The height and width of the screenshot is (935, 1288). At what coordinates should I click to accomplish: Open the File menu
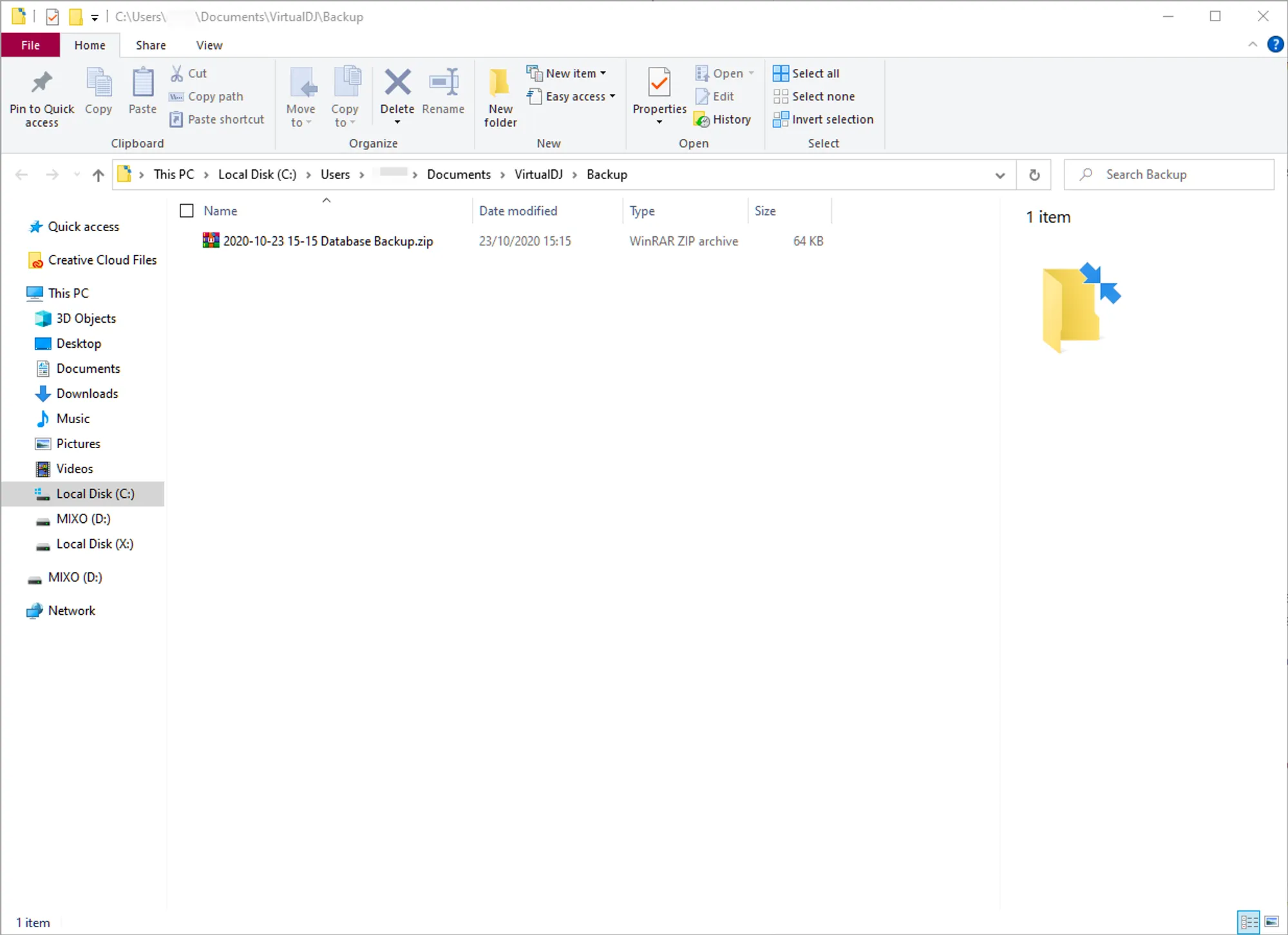30,45
